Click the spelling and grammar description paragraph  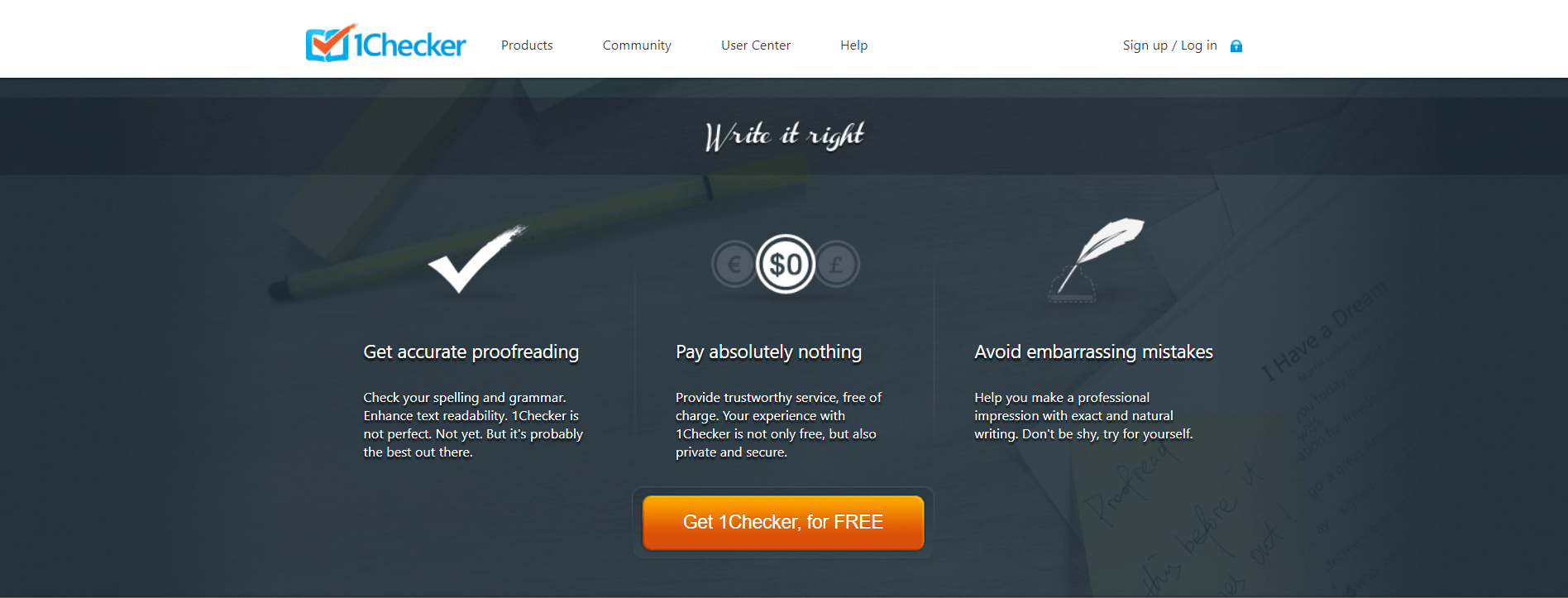click(473, 425)
